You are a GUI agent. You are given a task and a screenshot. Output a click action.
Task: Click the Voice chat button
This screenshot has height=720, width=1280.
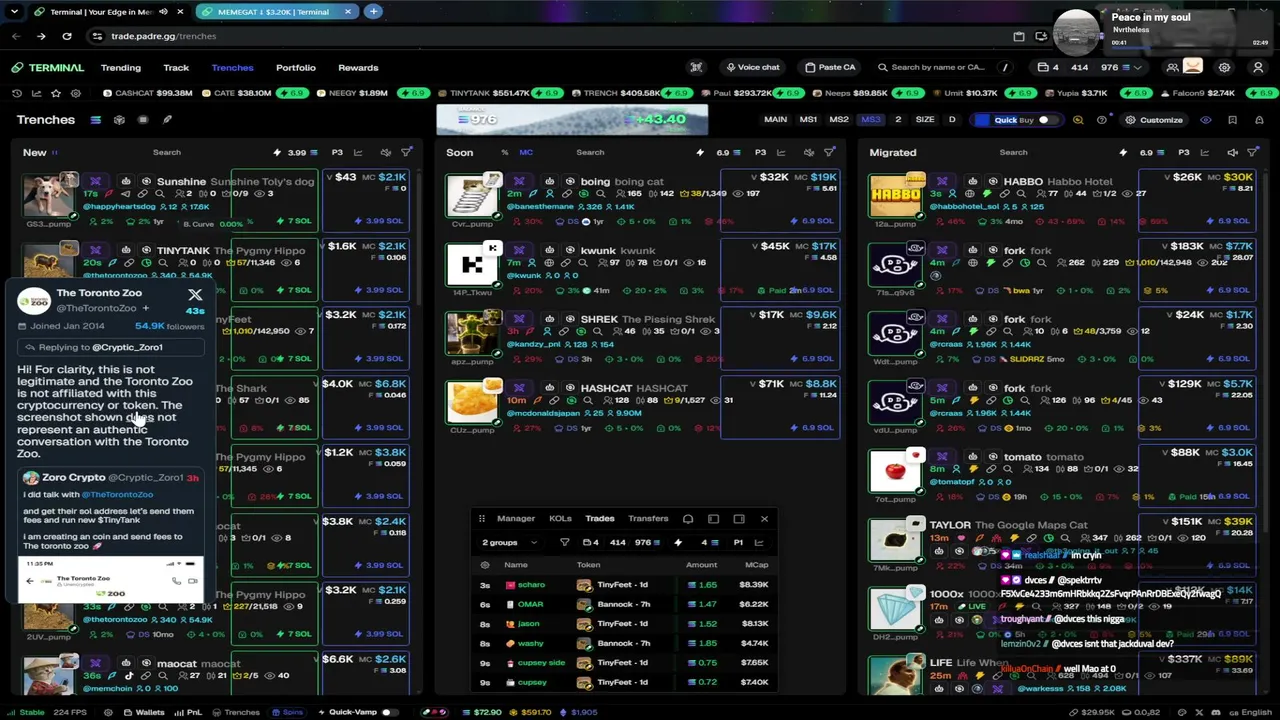tap(752, 67)
